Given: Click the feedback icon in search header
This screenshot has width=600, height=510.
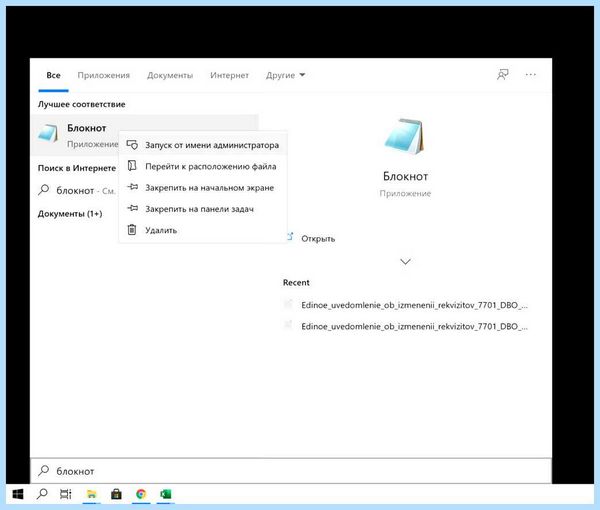Looking at the screenshot, I should (503, 75).
